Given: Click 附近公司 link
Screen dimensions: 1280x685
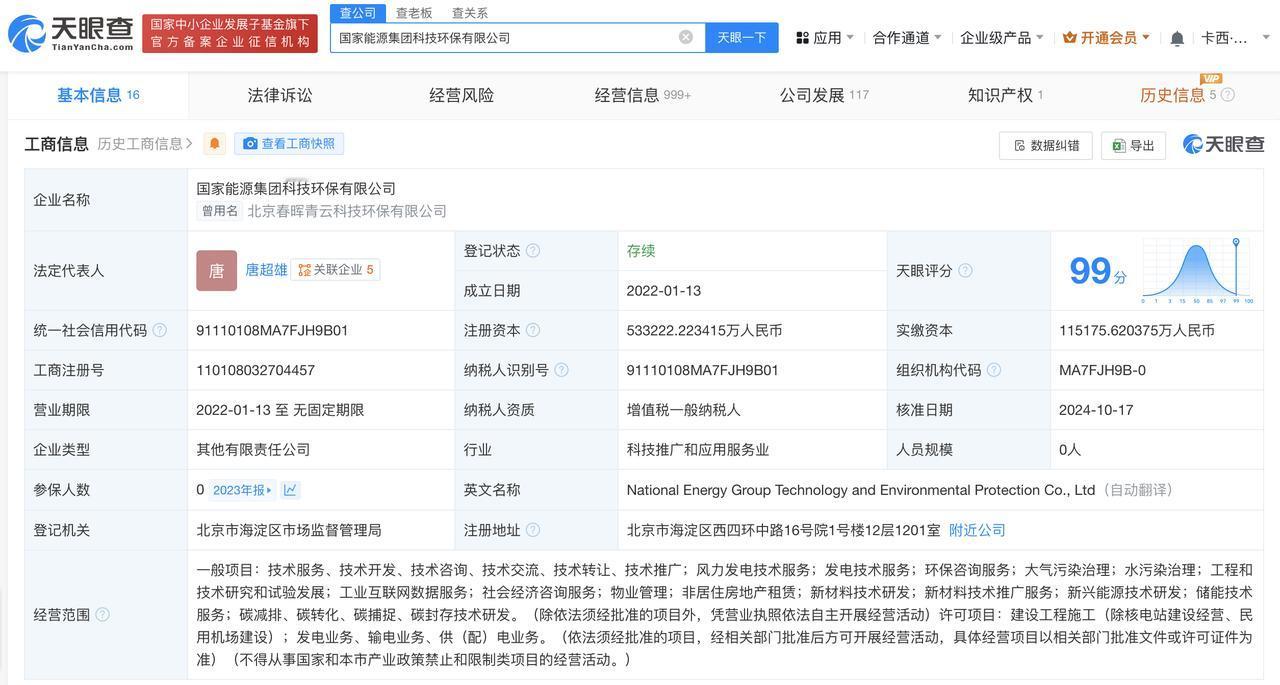Looking at the screenshot, I should [977, 530].
